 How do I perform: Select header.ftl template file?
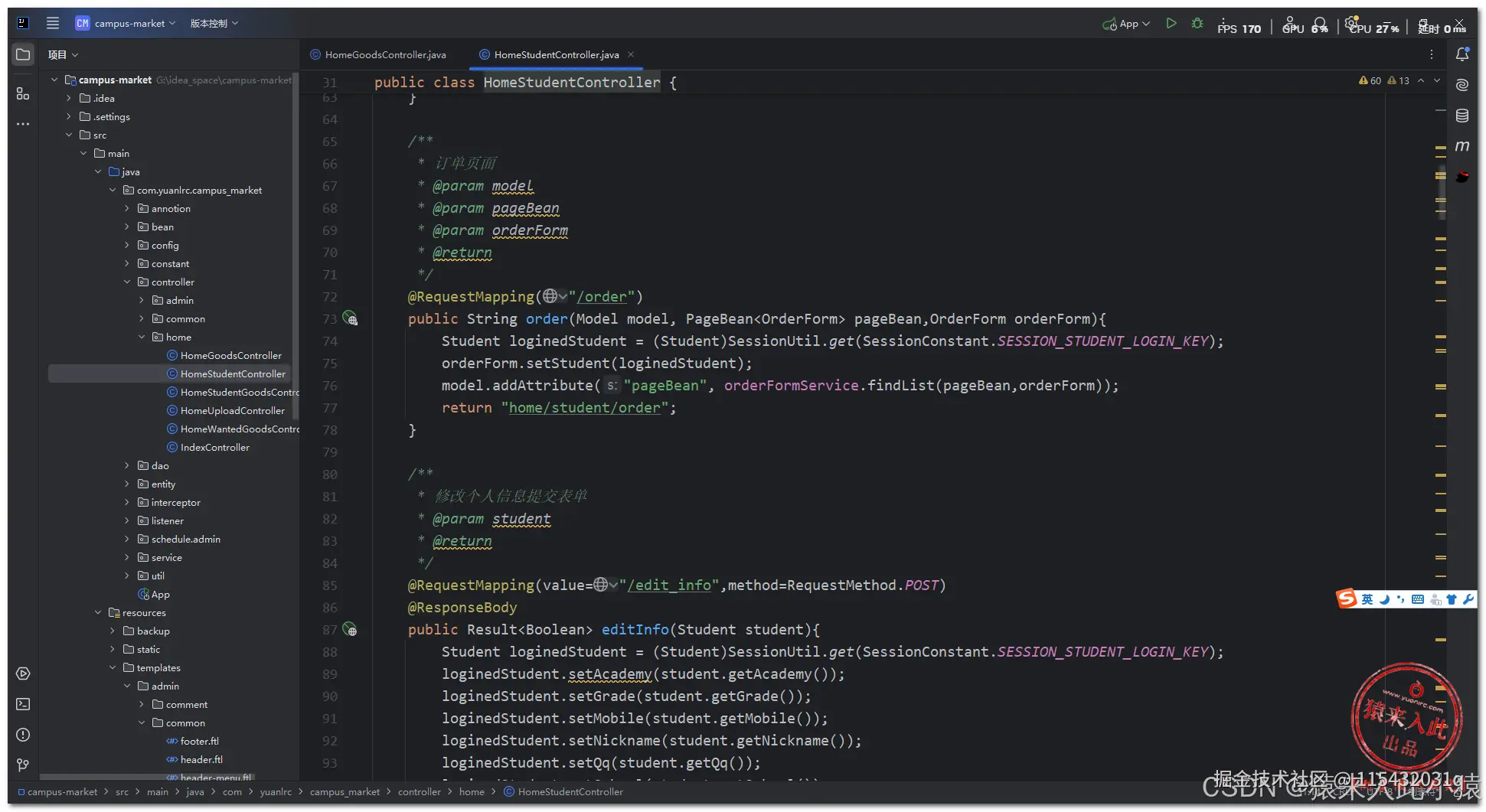[x=194, y=759]
